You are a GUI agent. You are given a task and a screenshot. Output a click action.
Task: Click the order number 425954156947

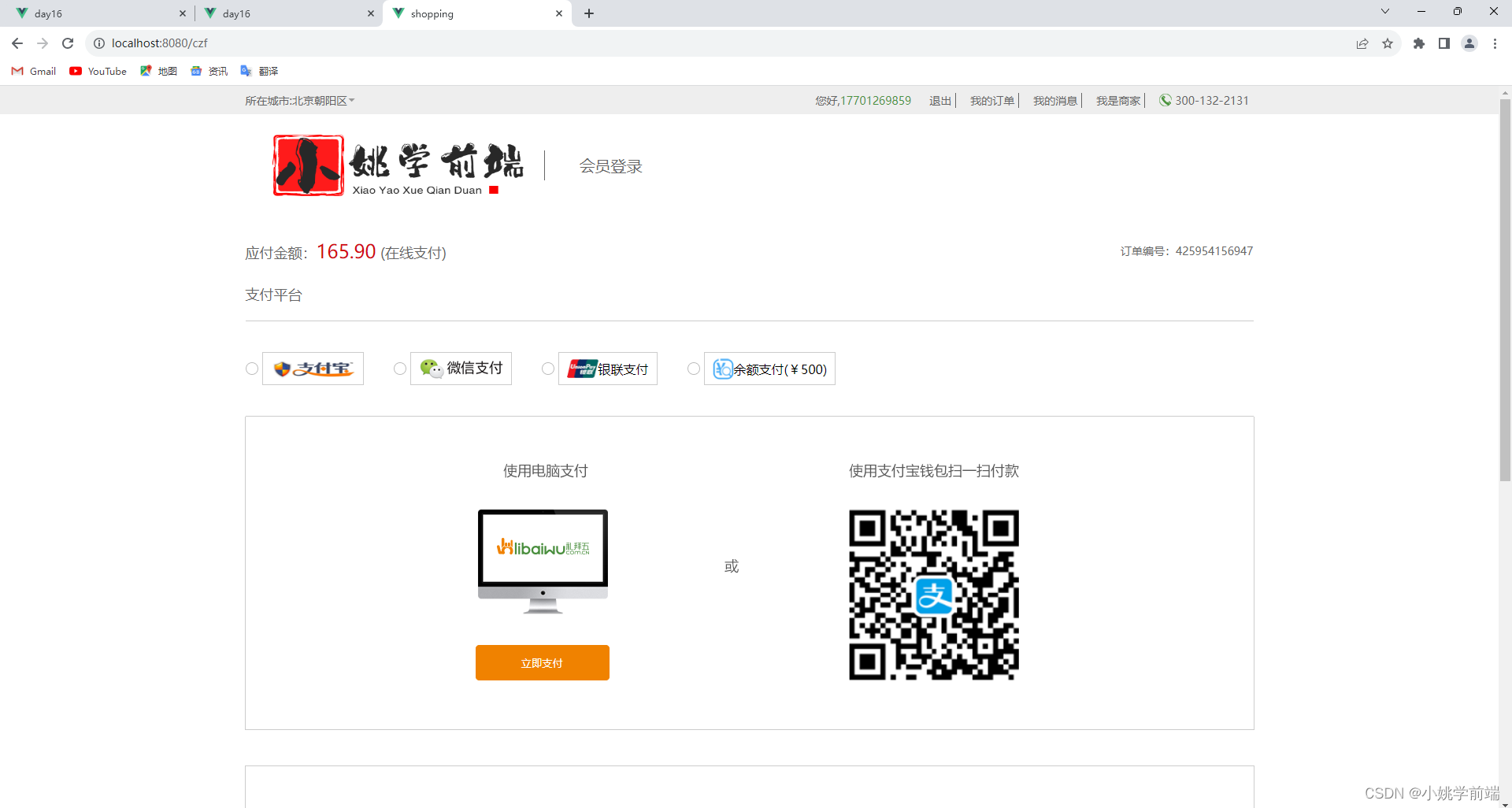point(1214,251)
